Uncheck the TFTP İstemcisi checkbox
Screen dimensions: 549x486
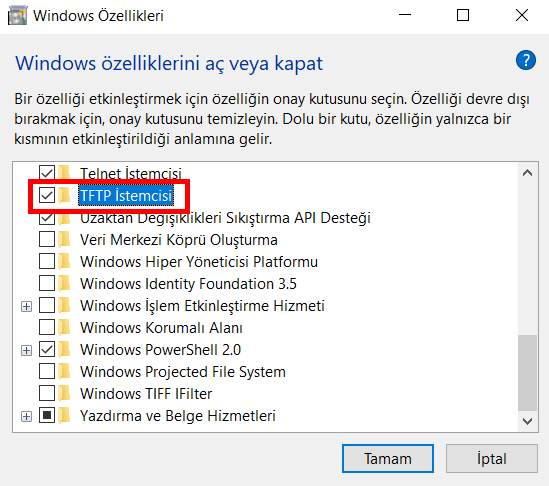[x=47, y=195]
